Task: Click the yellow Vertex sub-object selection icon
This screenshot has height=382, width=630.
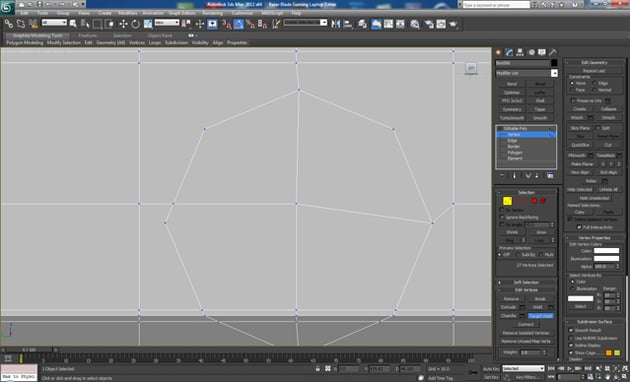Action: click(x=507, y=201)
